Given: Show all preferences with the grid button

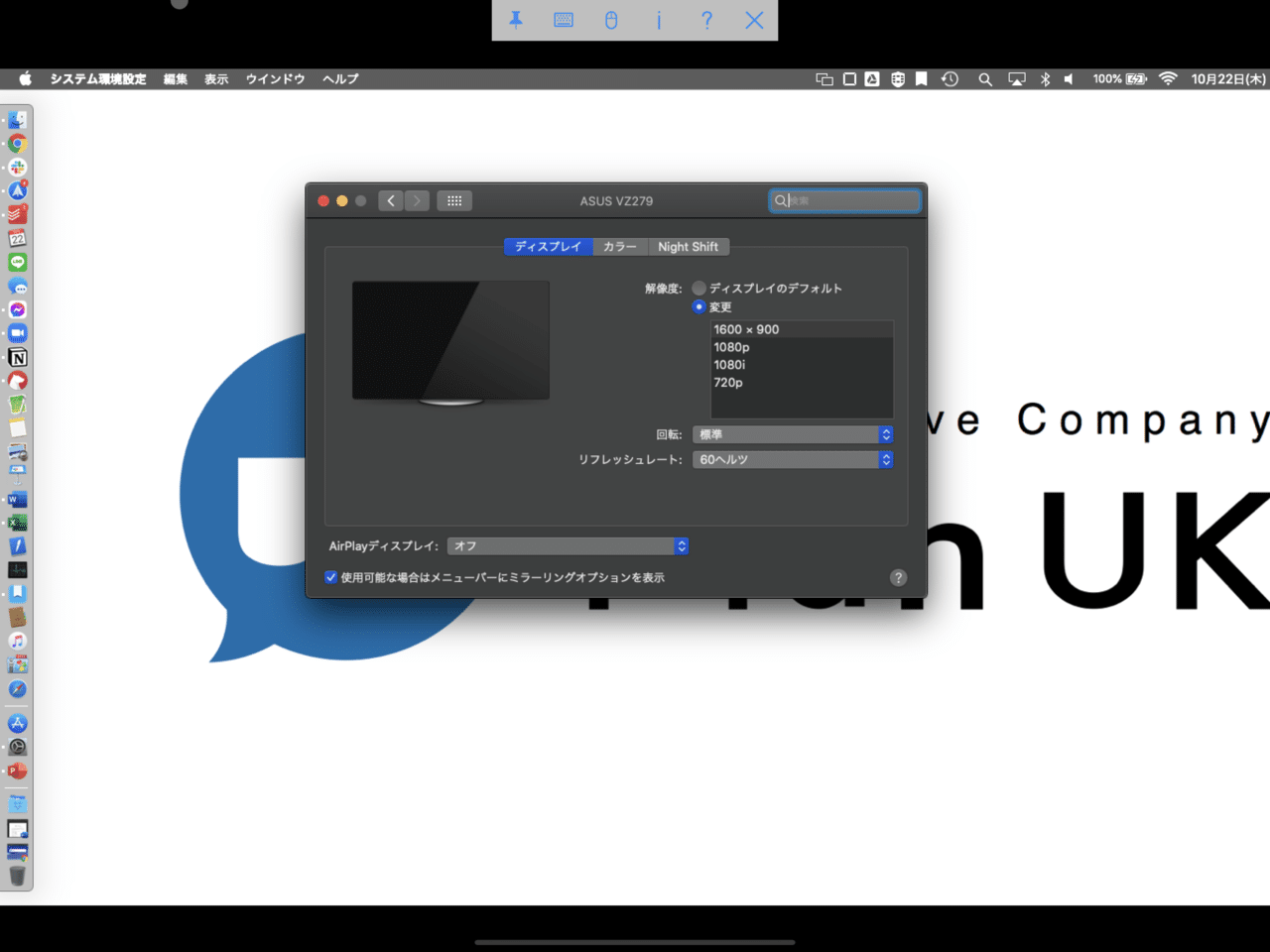Looking at the screenshot, I should 454,200.
